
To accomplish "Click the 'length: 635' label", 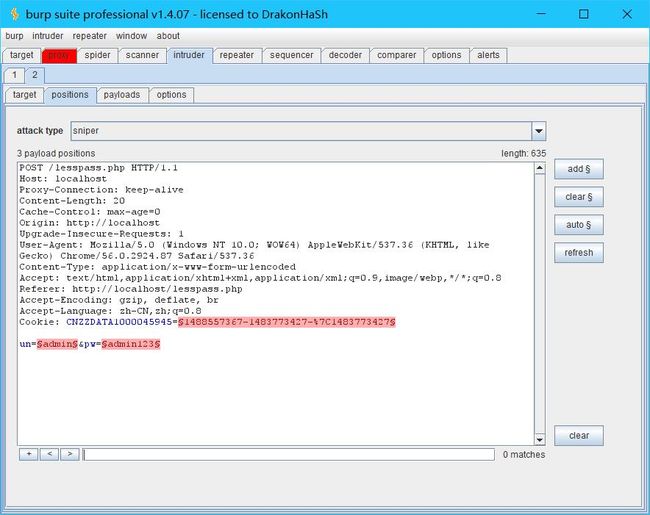I will [x=523, y=153].
